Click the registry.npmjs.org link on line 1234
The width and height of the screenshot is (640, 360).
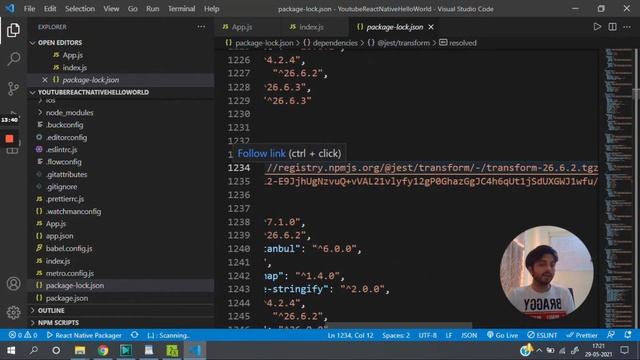[x=432, y=168]
